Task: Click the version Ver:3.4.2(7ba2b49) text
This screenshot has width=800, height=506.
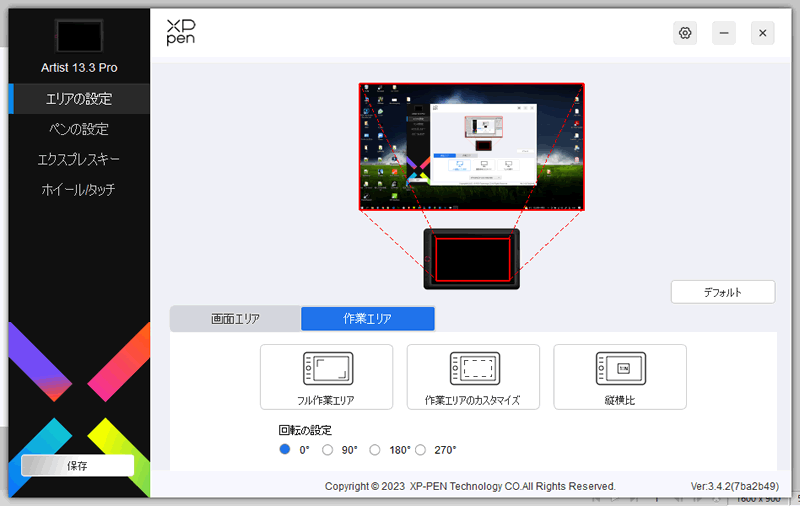Action: [735, 486]
